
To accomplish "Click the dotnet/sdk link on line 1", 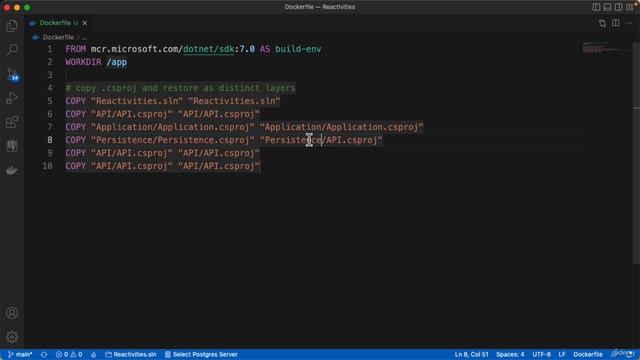I will pos(209,49).
